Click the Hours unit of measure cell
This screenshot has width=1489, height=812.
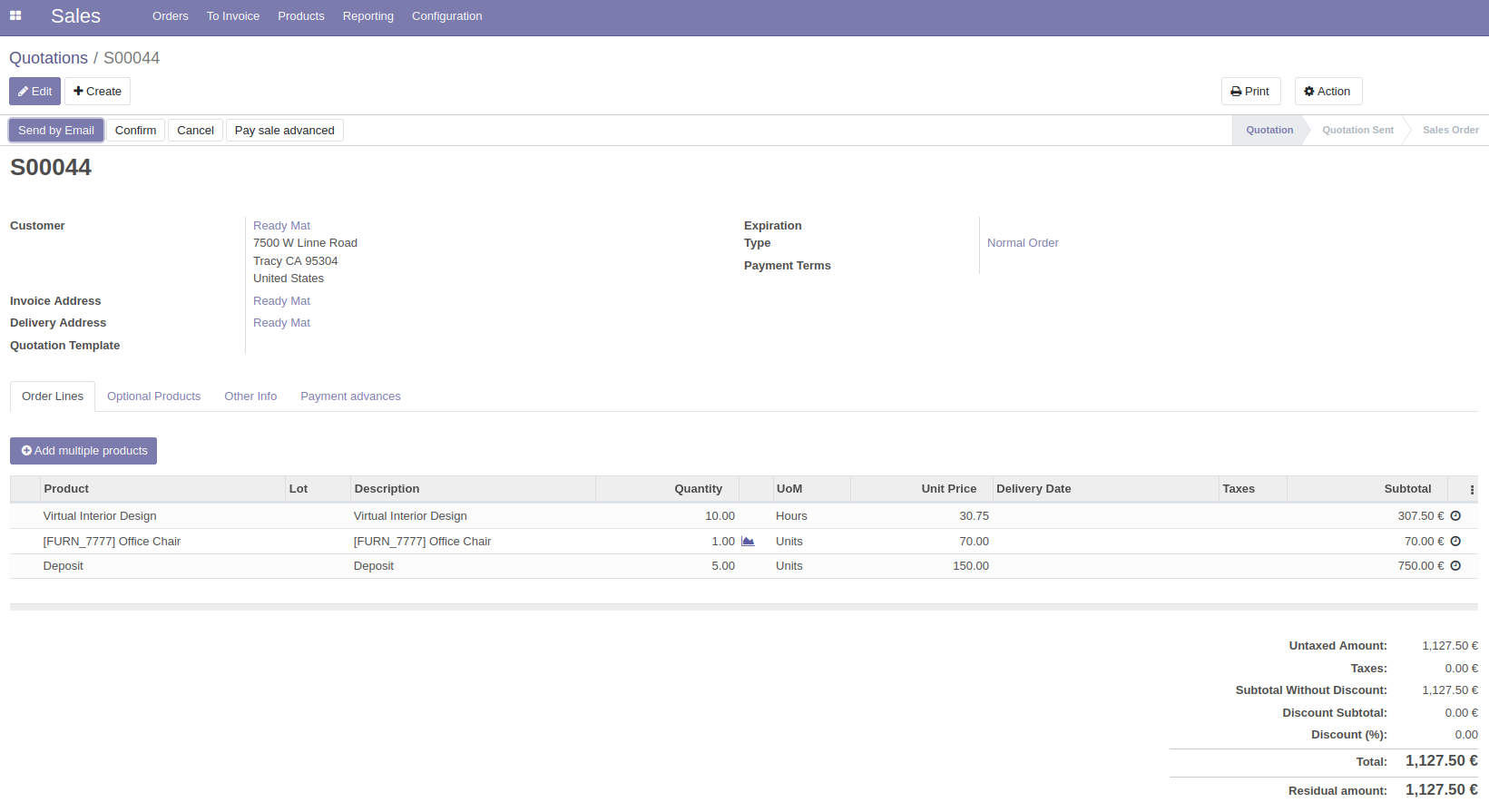pyautogui.click(x=811, y=516)
